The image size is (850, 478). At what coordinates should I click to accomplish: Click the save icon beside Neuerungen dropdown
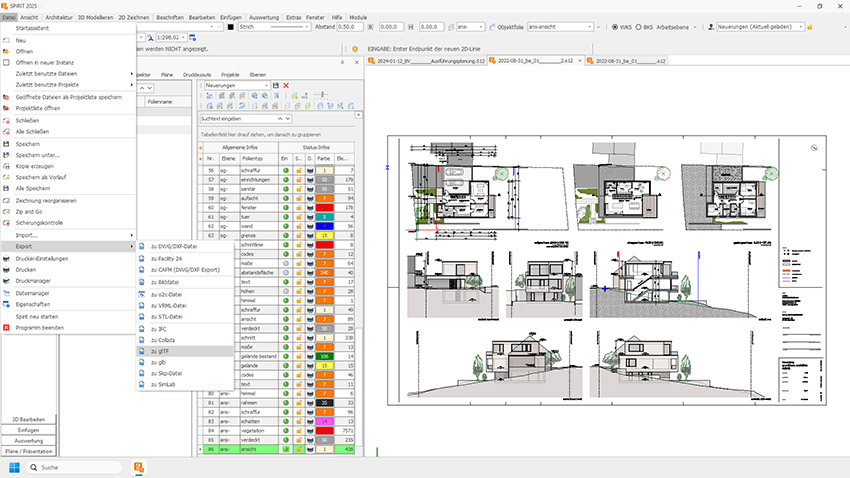[275, 86]
